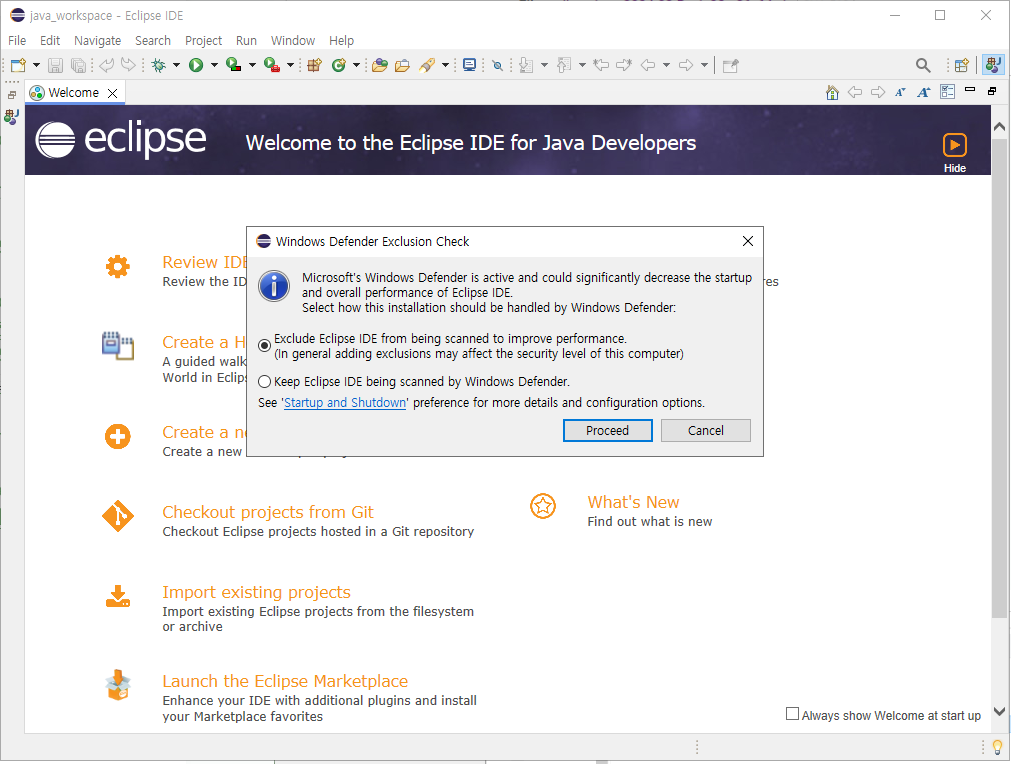Click the Save All icon
1011x764 pixels.
pyautogui.click(x=78, y=65)
